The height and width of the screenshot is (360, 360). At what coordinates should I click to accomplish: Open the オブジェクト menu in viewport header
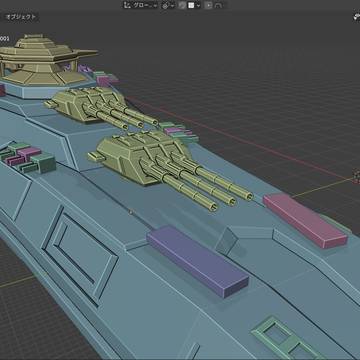pos(21,17)
